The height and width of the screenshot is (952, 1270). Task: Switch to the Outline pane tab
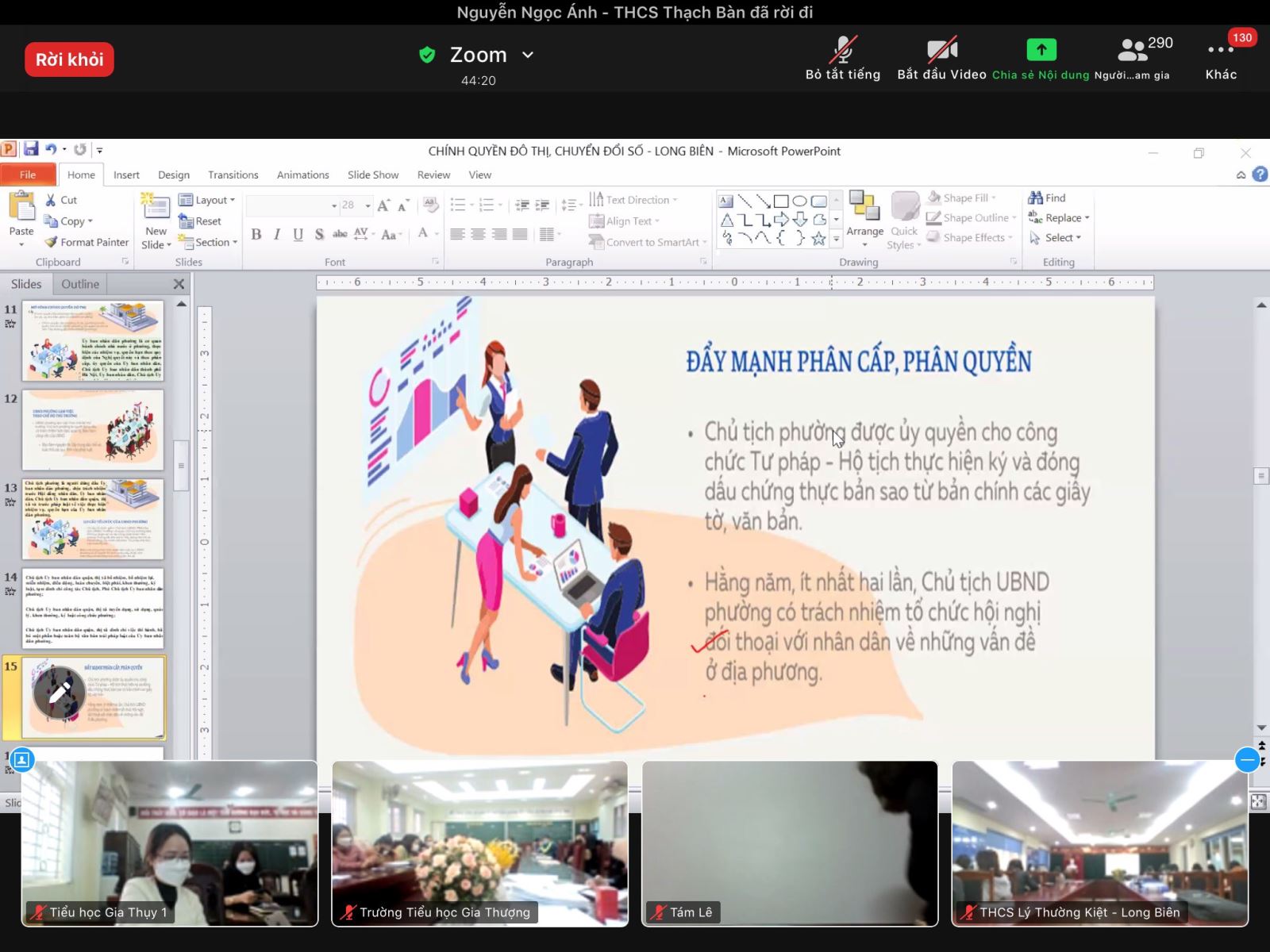pos(80,284)
